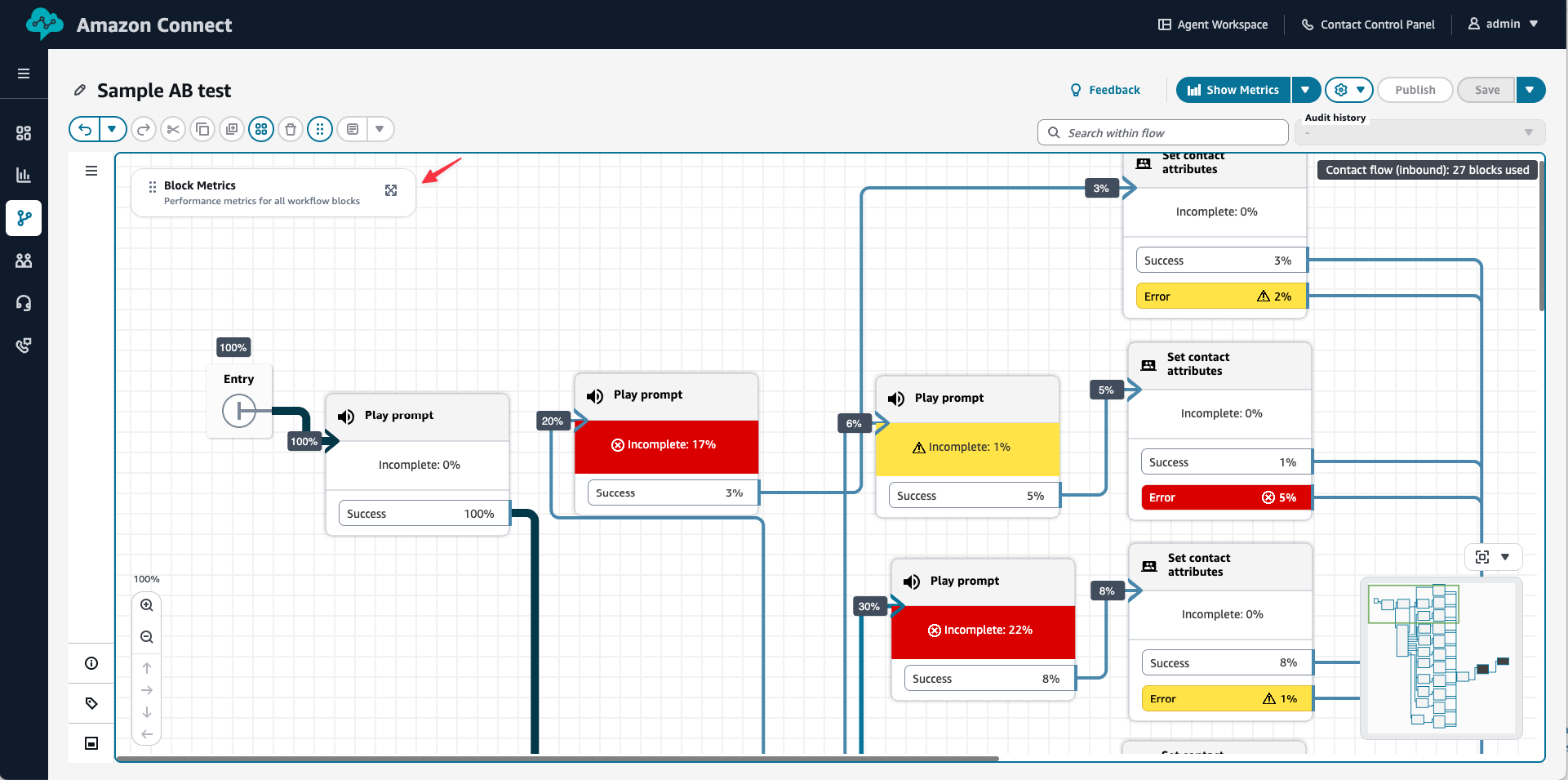Viewport: 1568px width, 780px height.
Task: Copy the selected flow block
Action: pos(202,129)
